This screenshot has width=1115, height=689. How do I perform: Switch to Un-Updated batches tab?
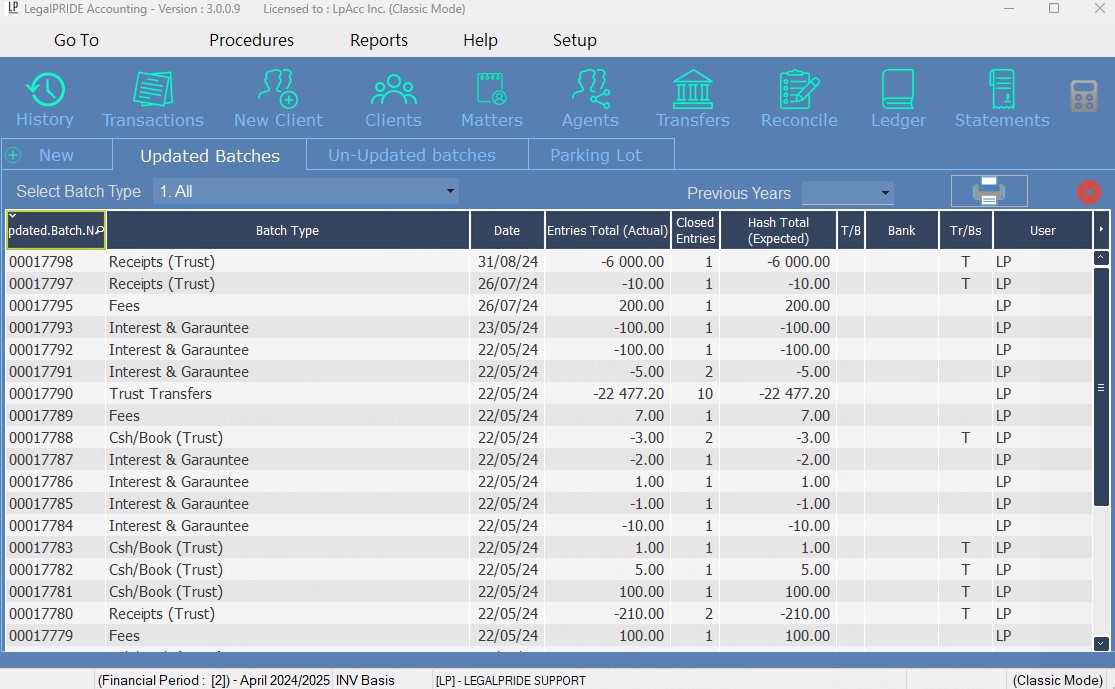coord(412,155)
